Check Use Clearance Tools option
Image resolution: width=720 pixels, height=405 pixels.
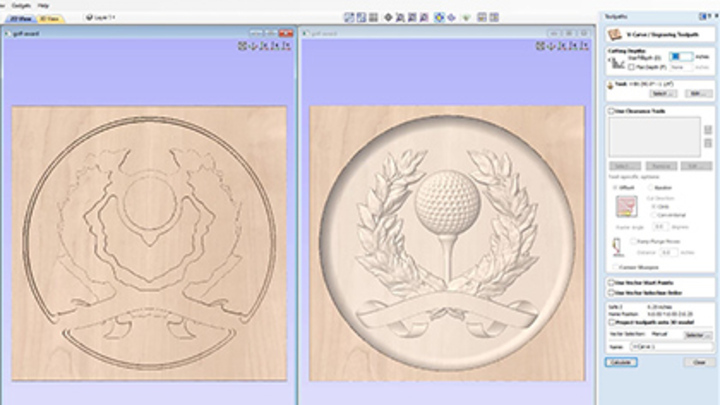click(611, 110)
